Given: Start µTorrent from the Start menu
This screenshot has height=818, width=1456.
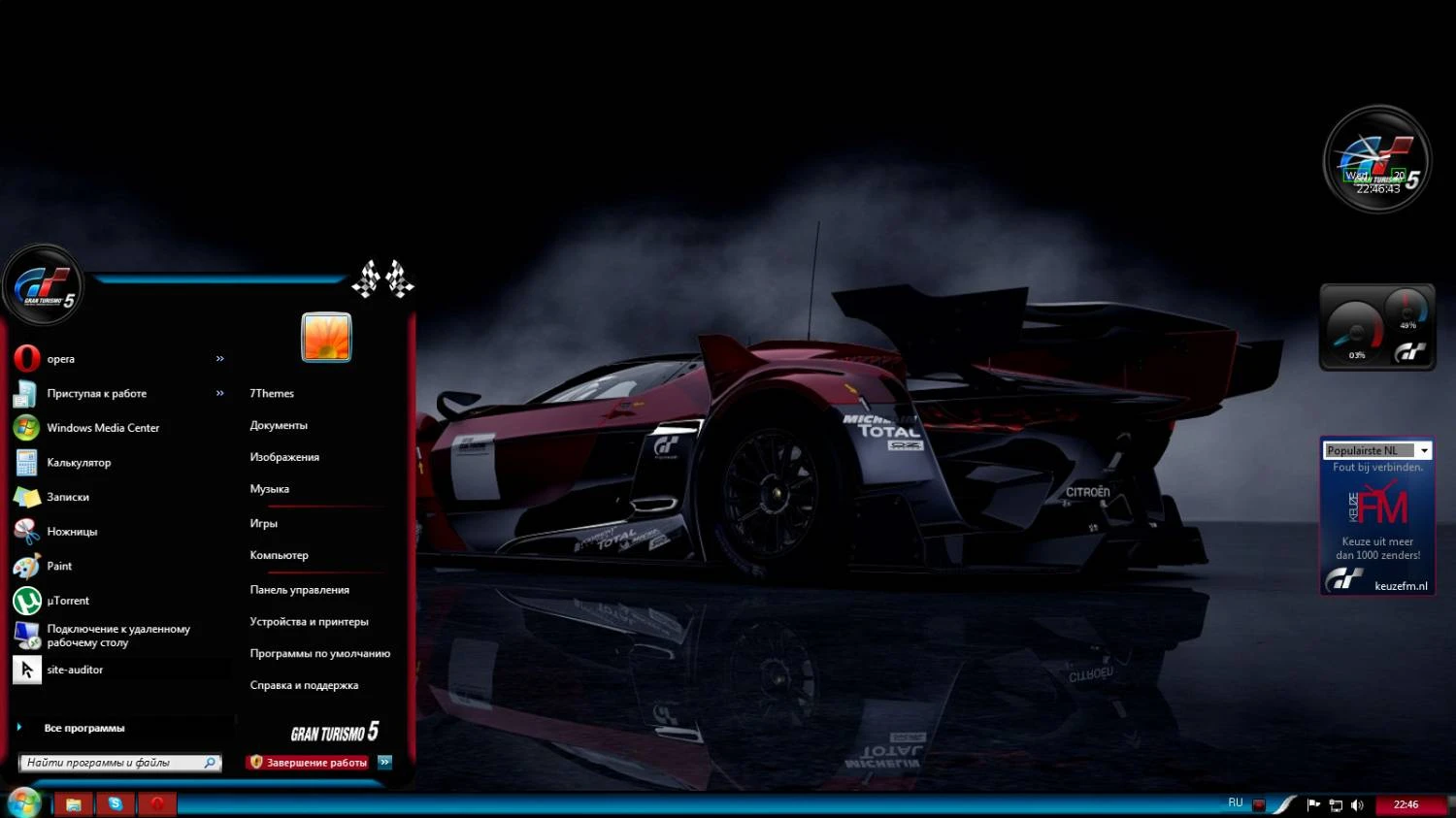Looking at the screenshot, I should click(x=67, y=600).
